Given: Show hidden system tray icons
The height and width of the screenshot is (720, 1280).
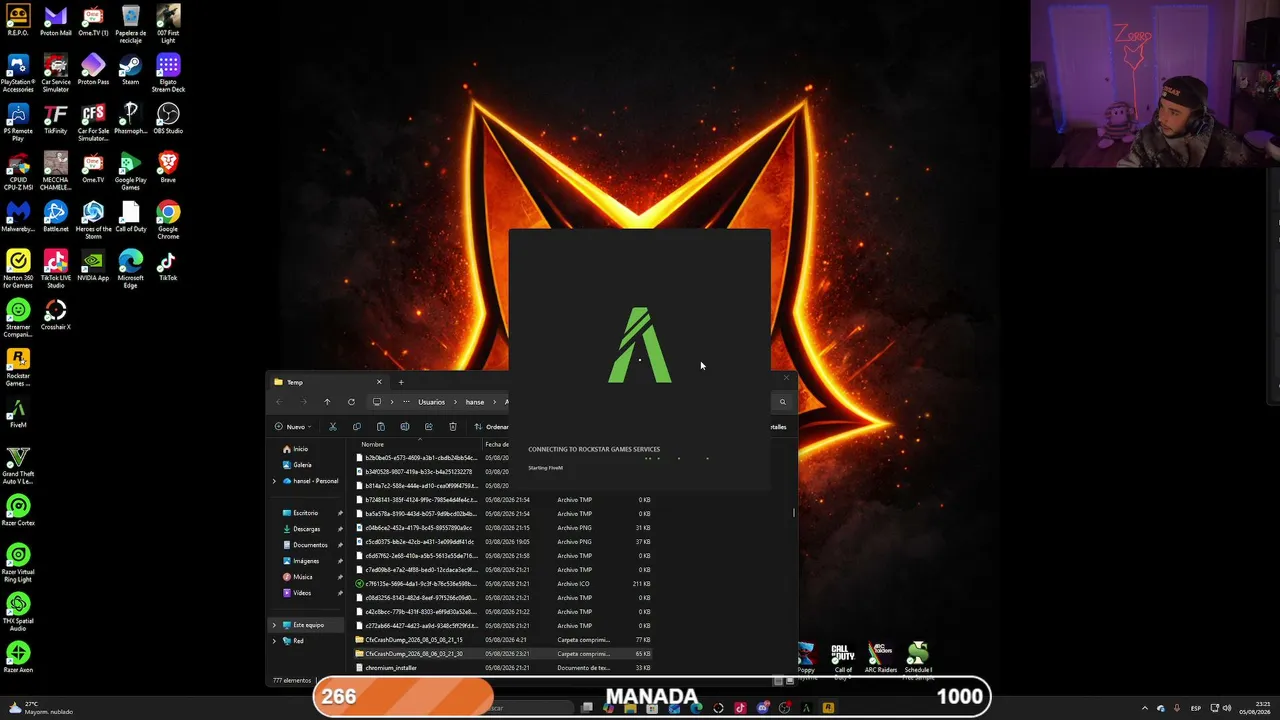Looking at the screenshot, I should point(1145,708).
